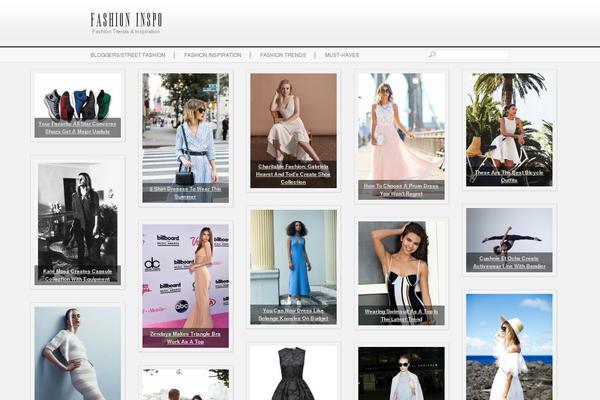The height and width of the screenshot is (400, 600).
Task: View woman in sunglasses night photo
Action: coord(401,374)
